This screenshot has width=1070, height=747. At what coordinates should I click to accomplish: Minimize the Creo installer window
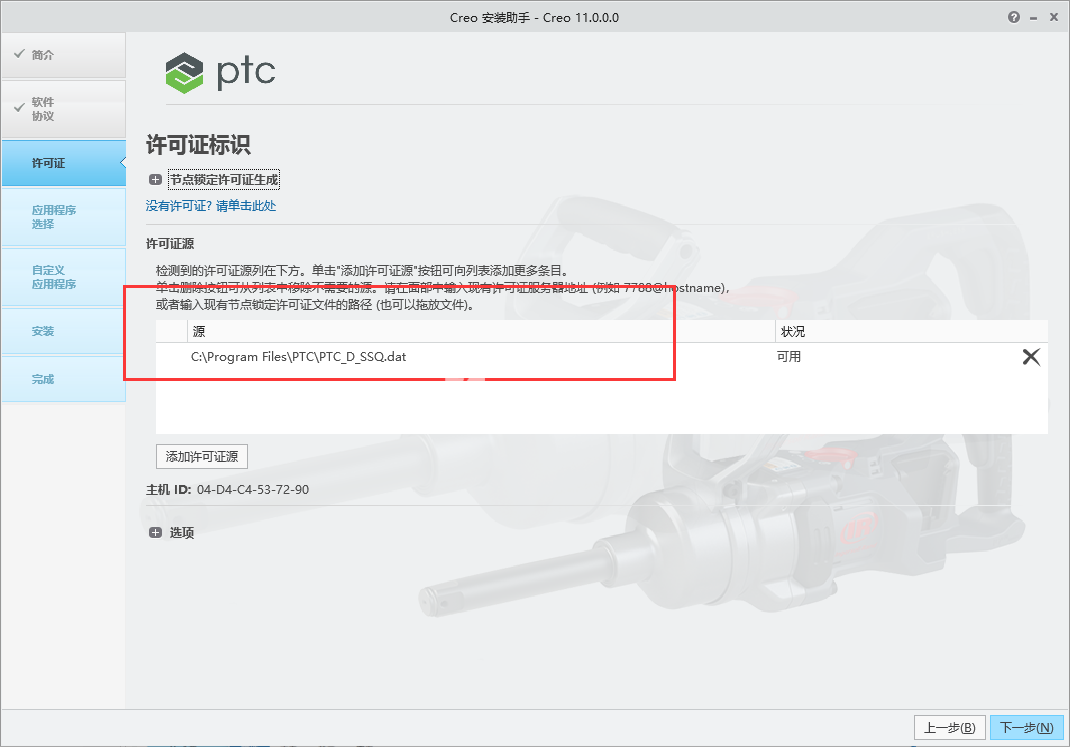point(1034,18)
